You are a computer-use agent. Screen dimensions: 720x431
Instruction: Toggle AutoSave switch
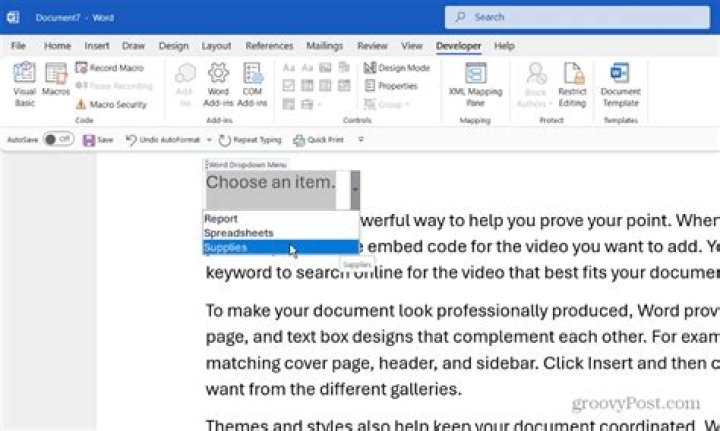(x=58, y=139)
